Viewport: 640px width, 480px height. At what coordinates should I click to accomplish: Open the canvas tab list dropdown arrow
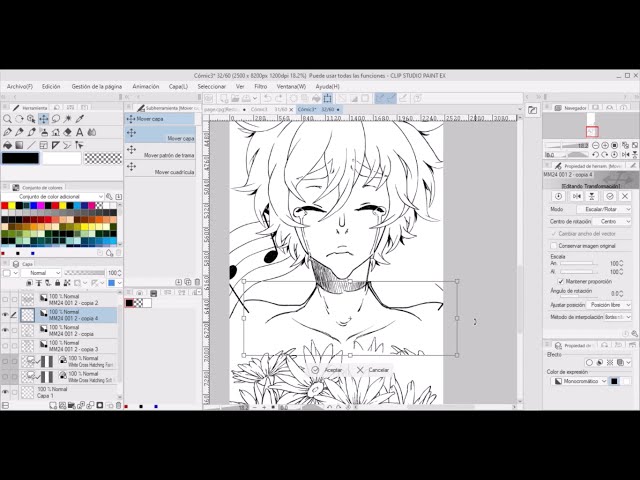[x=520, y=109]
